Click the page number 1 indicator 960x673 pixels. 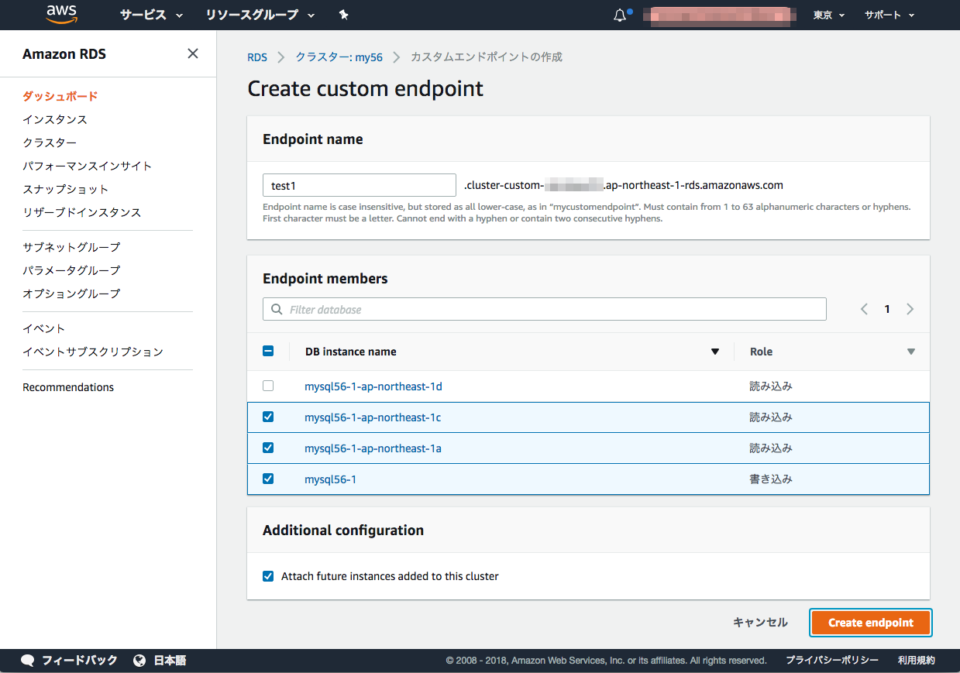(x=887, y=309)
